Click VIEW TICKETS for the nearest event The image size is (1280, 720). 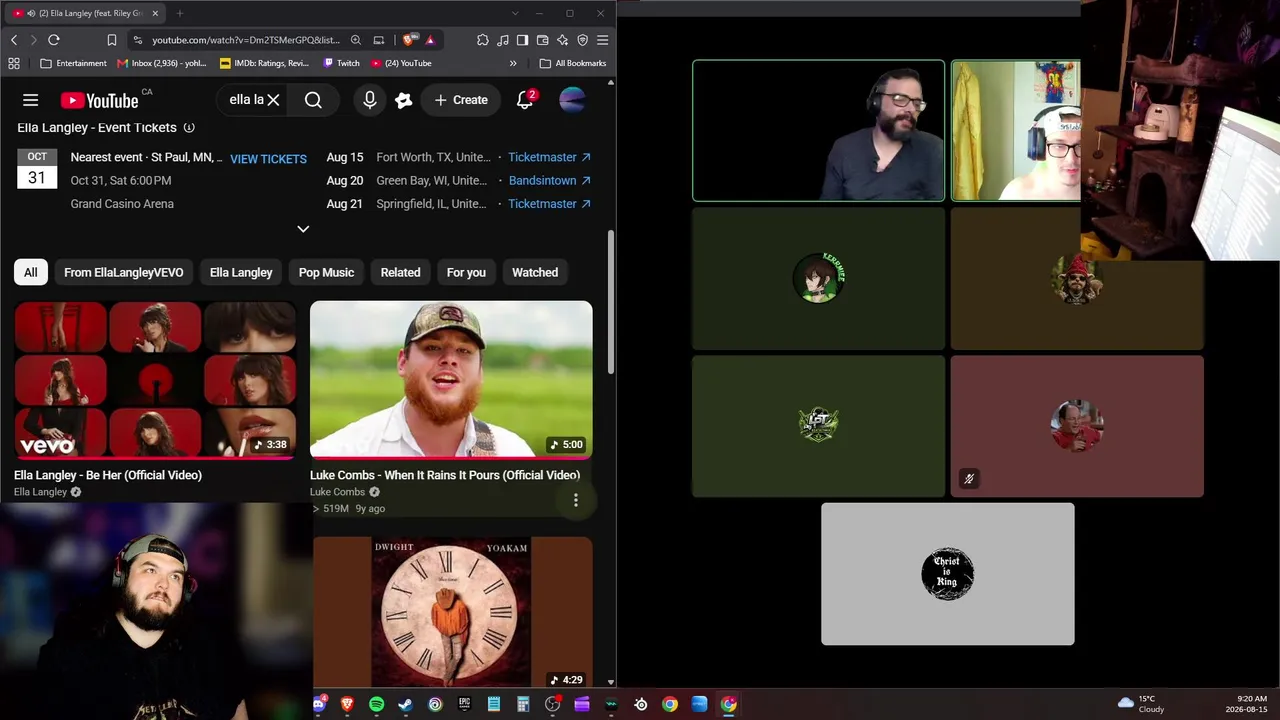pos(268,158)
